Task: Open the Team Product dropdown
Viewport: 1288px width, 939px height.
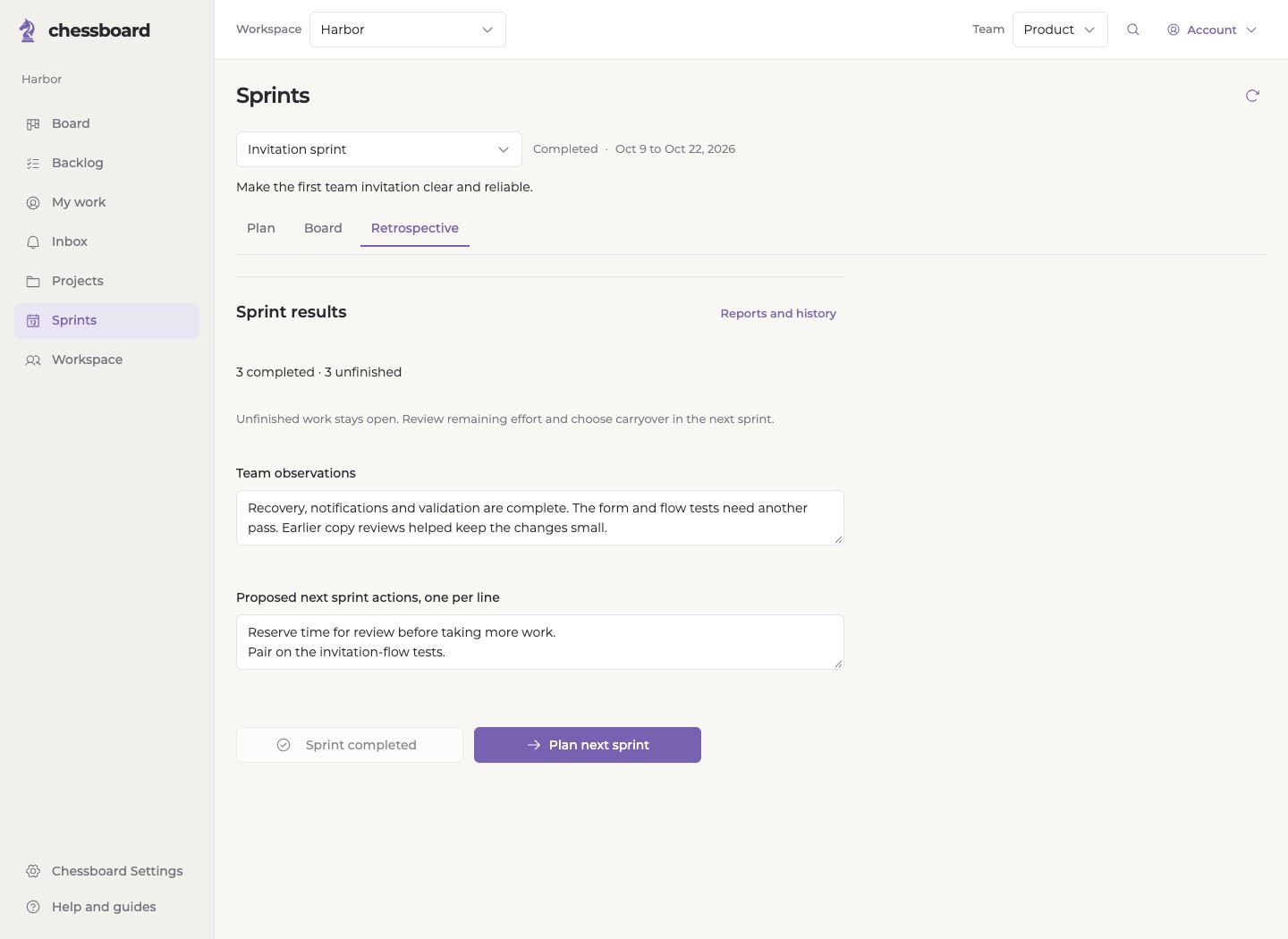Action: 1060,30
